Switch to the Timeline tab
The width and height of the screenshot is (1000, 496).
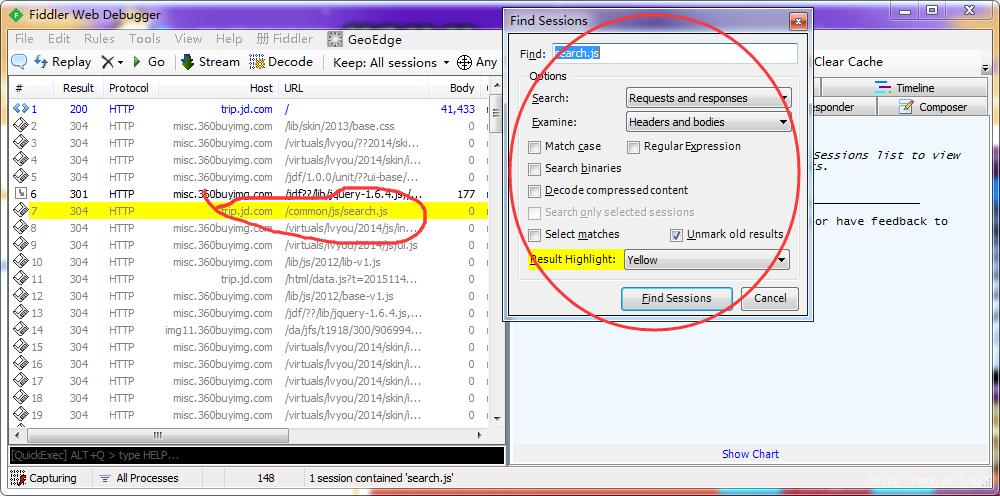905,88
